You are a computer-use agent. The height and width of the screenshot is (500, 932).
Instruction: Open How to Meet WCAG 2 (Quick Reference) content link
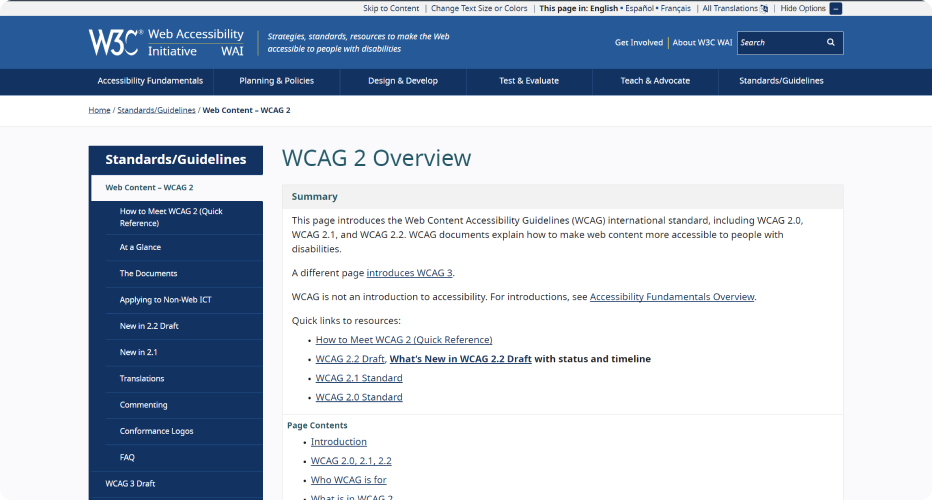tap(404, 339)
